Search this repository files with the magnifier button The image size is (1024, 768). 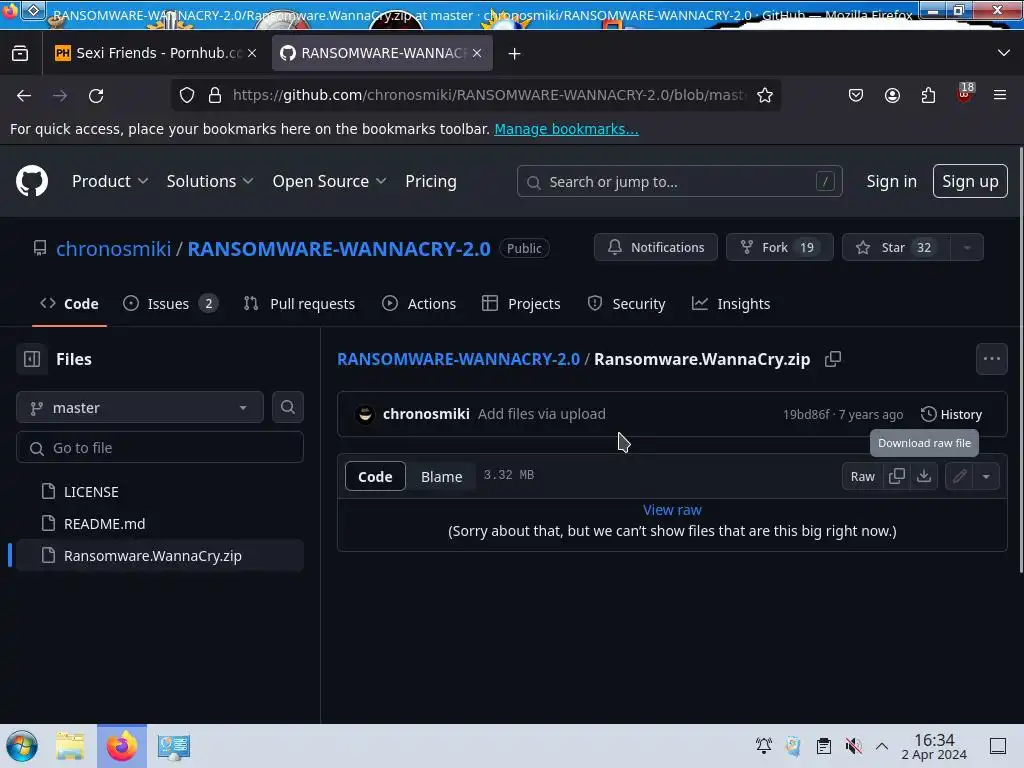tap(287, 408)
